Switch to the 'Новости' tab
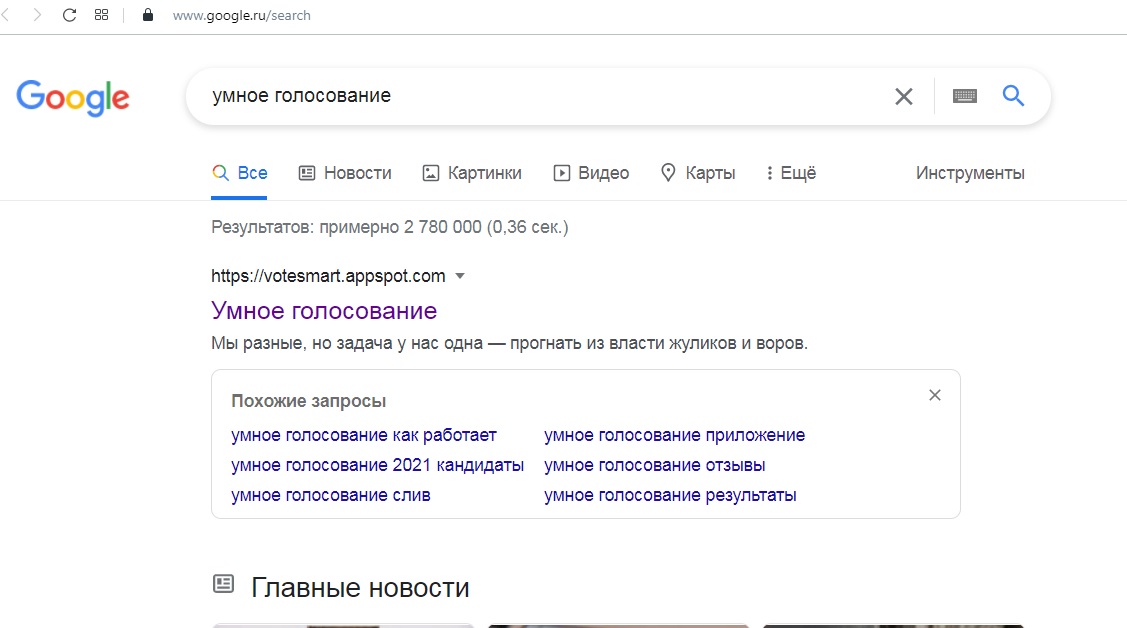The image size is (1127, 628). (x=345, y=173)
